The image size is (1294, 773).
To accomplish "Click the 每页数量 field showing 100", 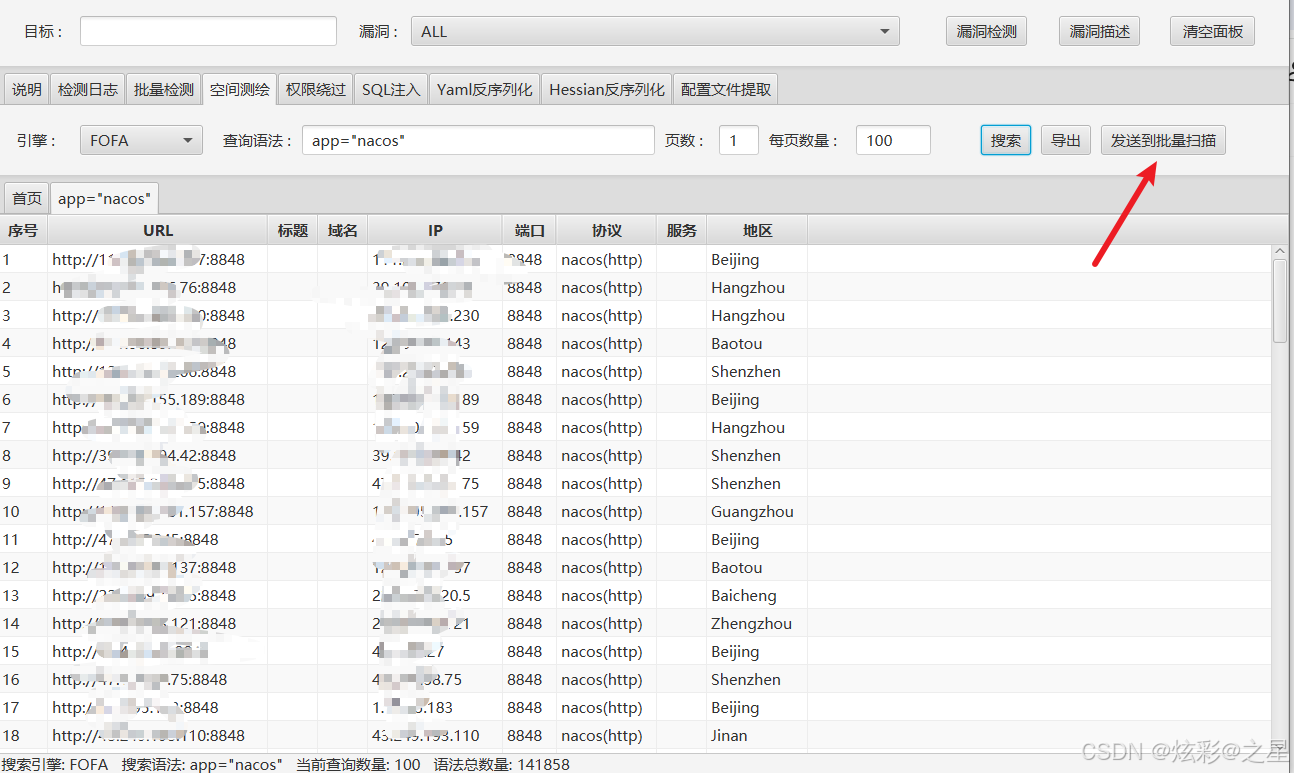I will 893,140.
